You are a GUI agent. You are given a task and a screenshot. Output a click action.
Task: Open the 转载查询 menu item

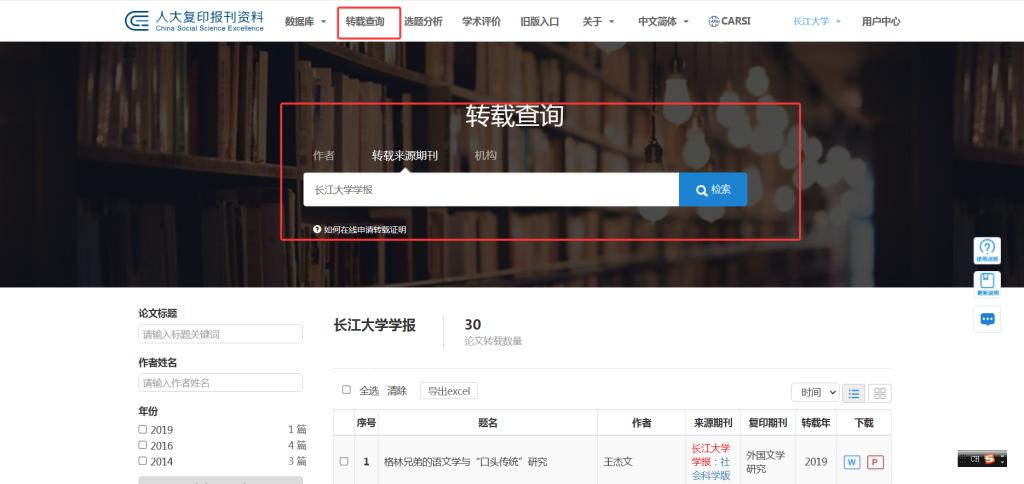click(x=365, y=22)
